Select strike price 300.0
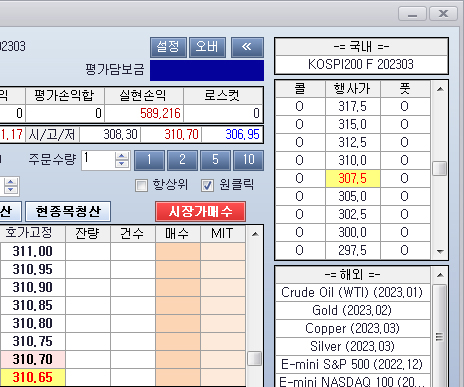The image size is (464, 387). pos(353,233)
